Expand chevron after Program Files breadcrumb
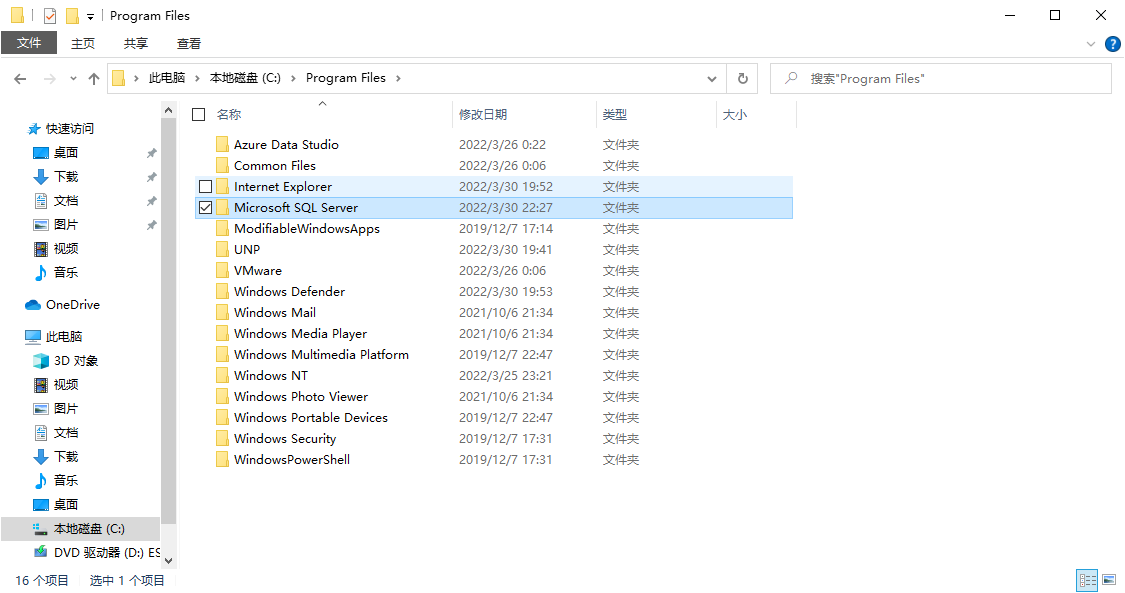The image size is (1125, 593). 398,78
